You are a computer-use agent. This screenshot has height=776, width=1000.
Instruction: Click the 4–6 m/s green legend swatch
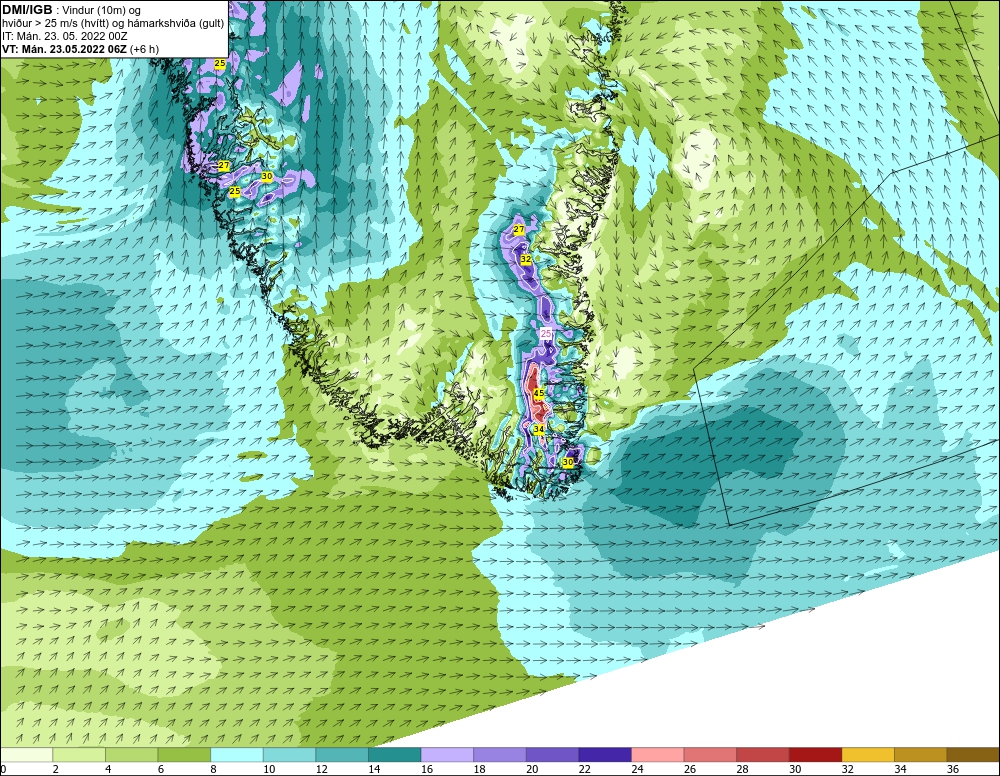131,755
